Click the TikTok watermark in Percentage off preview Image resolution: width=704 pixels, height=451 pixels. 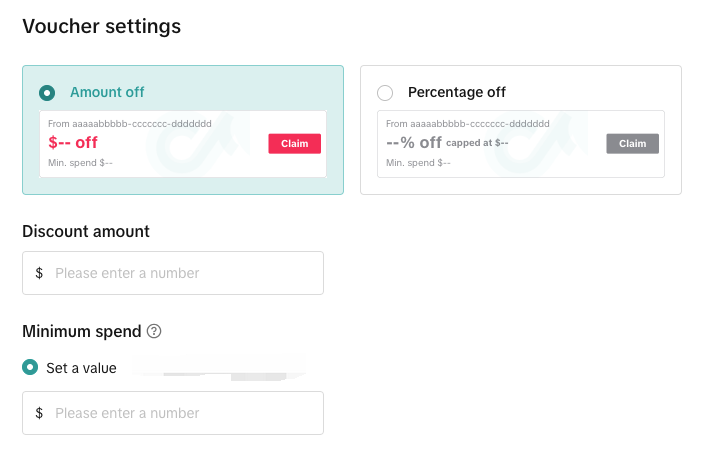coord(531,144)
